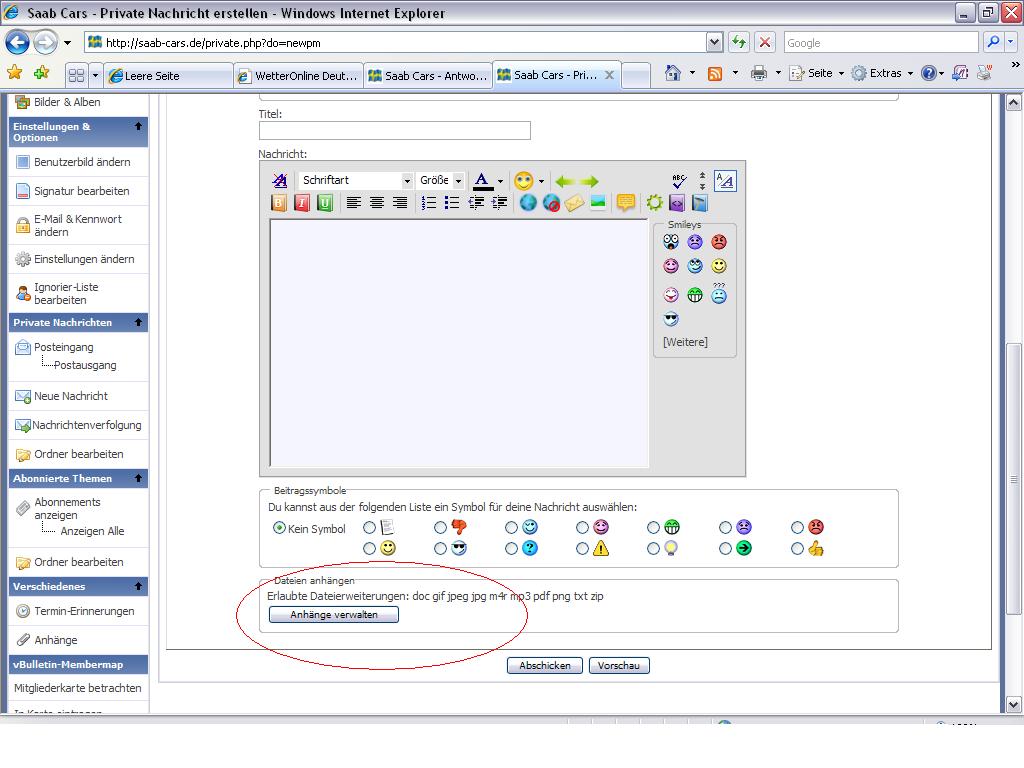Choose the thumbs down post icon
Image resolution: width=1024 pixels, height=768 pixels.
point(441,527)
